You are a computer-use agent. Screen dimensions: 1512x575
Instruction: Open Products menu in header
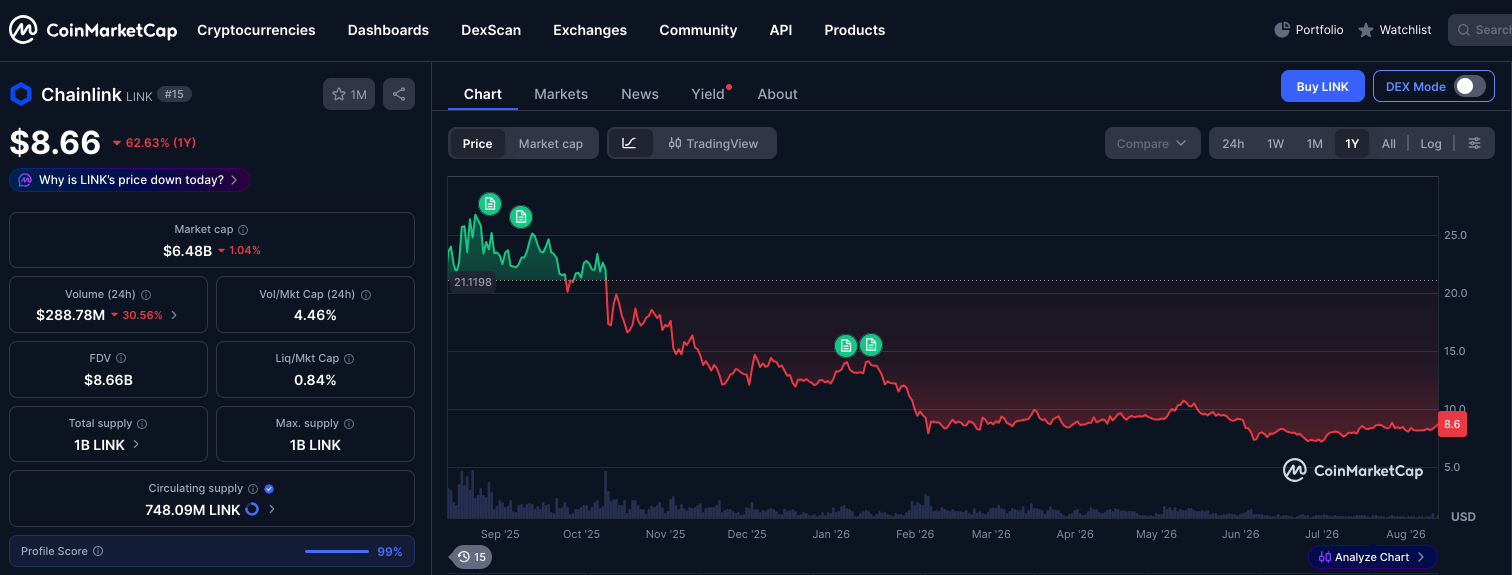(x=854, y=30)
